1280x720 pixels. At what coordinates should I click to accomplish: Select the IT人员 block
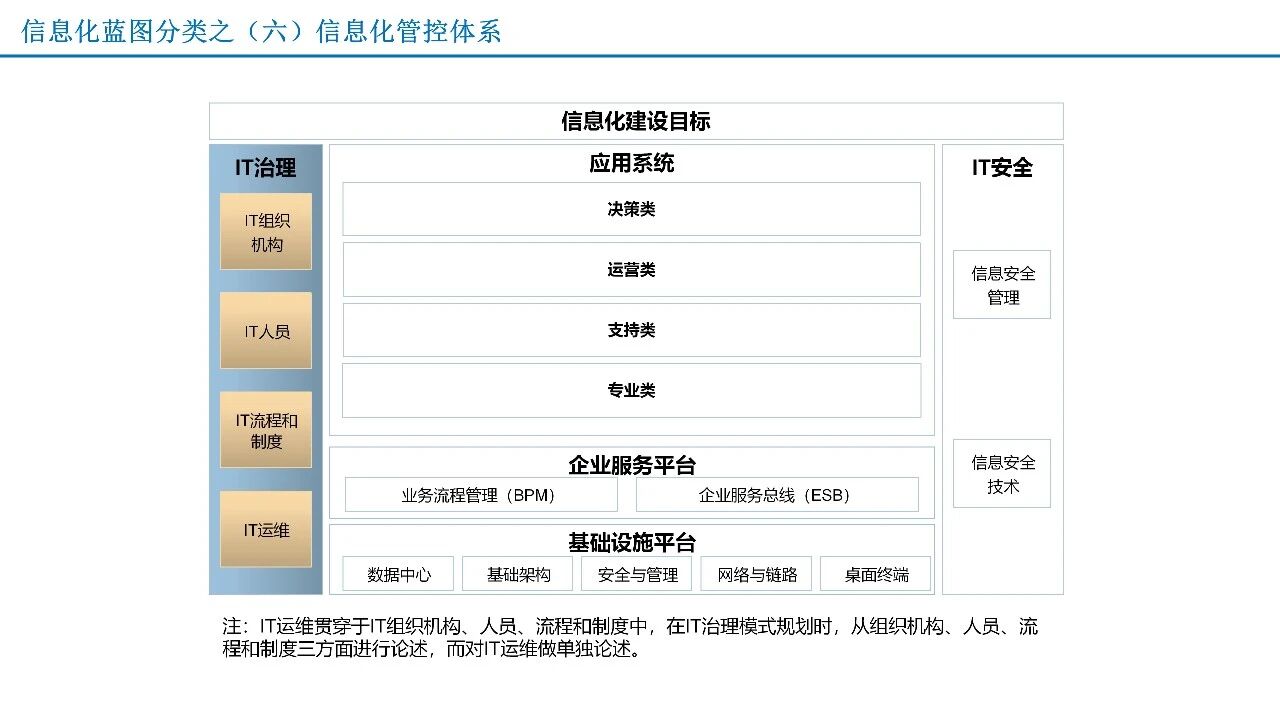266,331
